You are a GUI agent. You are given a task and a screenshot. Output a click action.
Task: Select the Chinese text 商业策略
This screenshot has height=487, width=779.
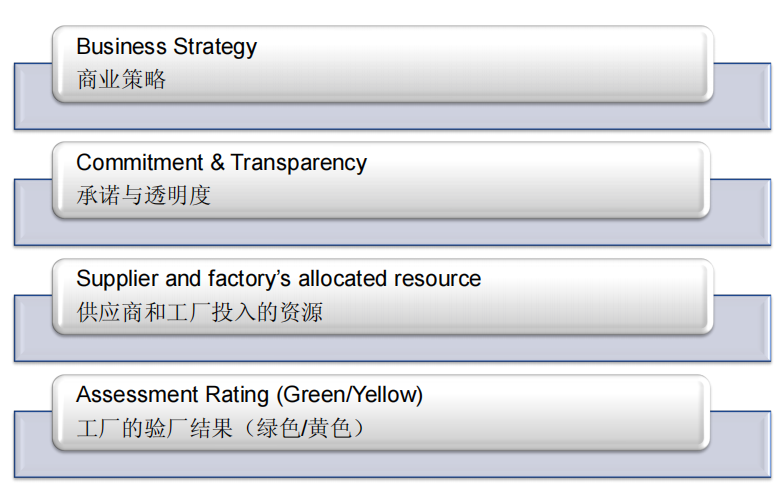(121, 80)
